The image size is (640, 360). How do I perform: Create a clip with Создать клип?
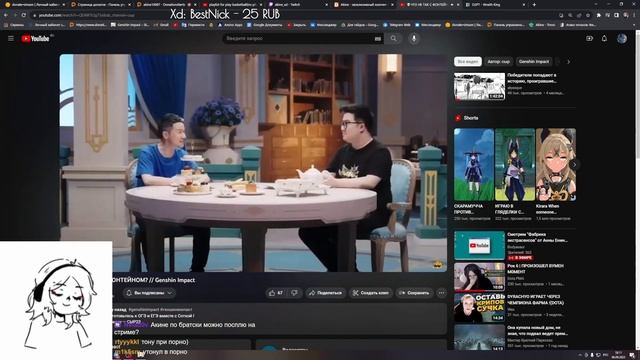point(371,293)
